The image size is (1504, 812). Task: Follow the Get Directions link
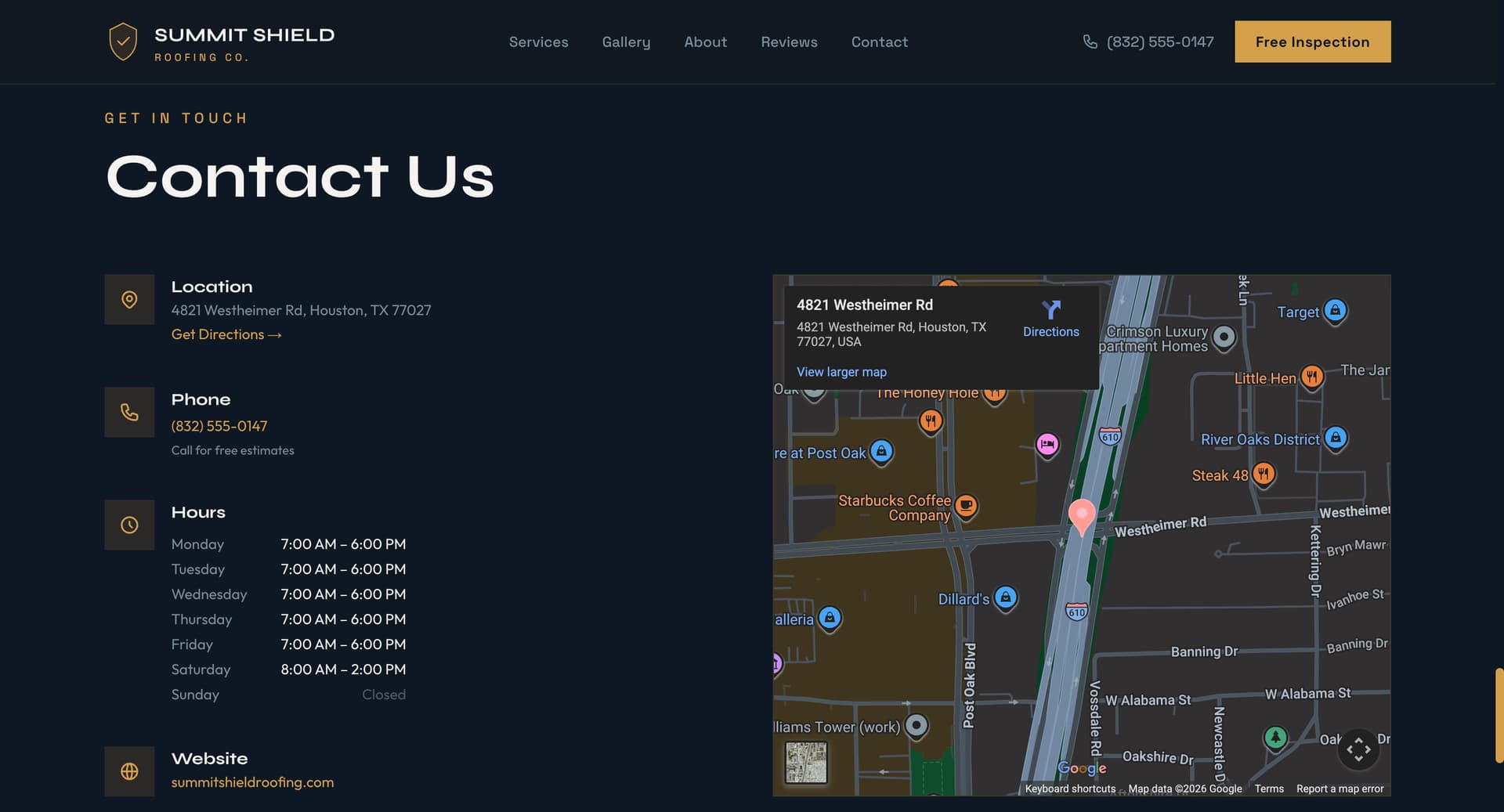pos(226,334)
